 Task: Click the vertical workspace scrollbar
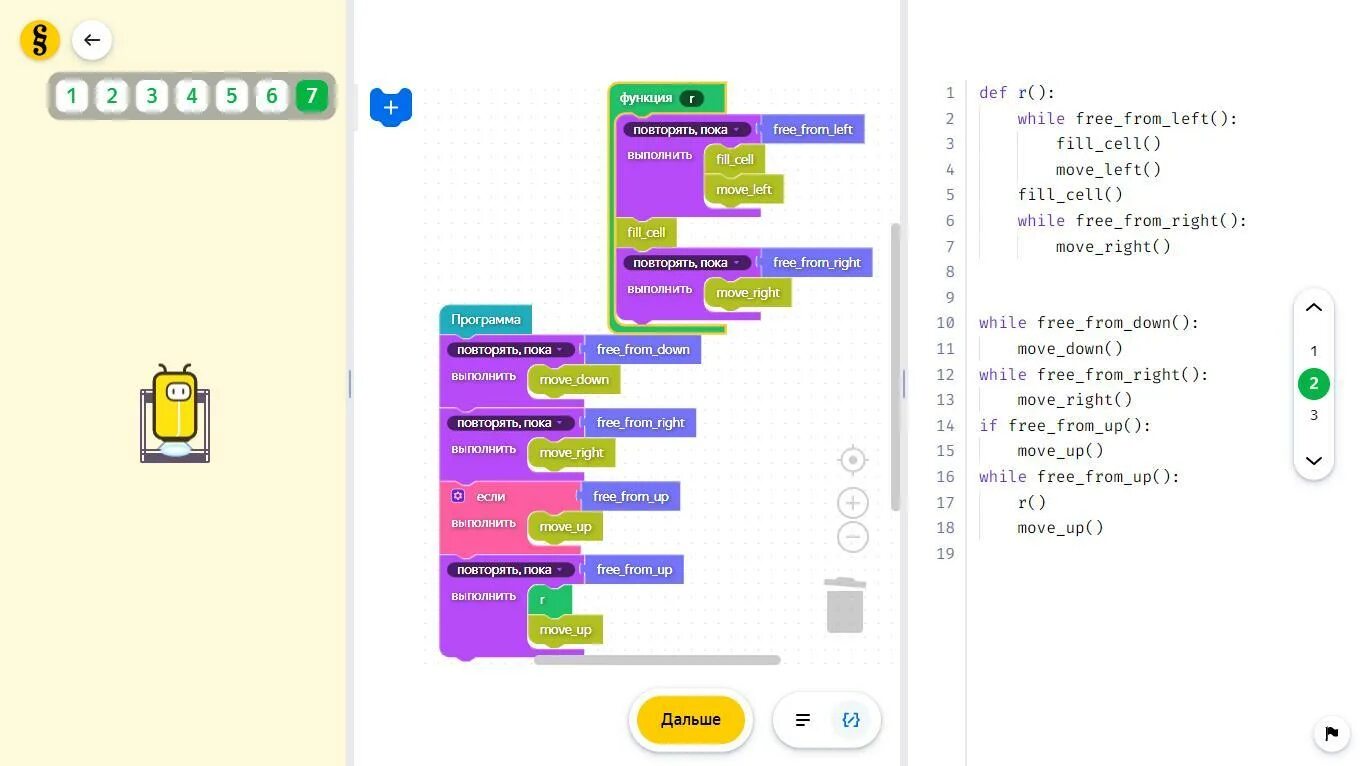point(896,367)
